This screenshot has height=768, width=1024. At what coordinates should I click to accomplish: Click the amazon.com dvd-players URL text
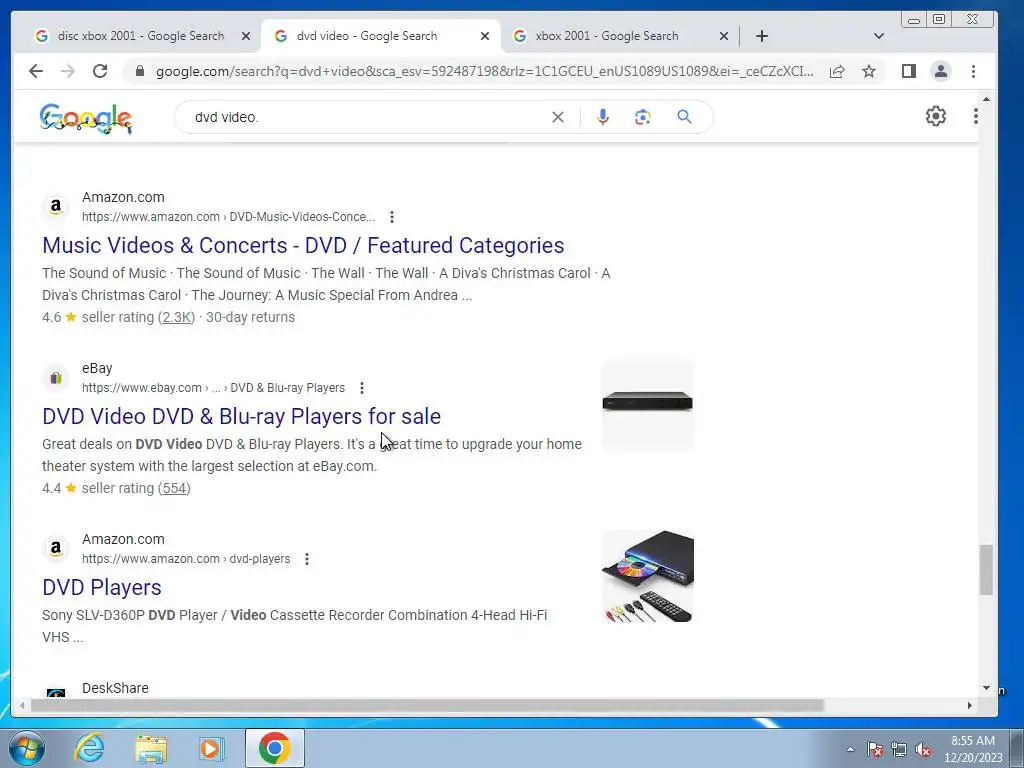[186, 559]
